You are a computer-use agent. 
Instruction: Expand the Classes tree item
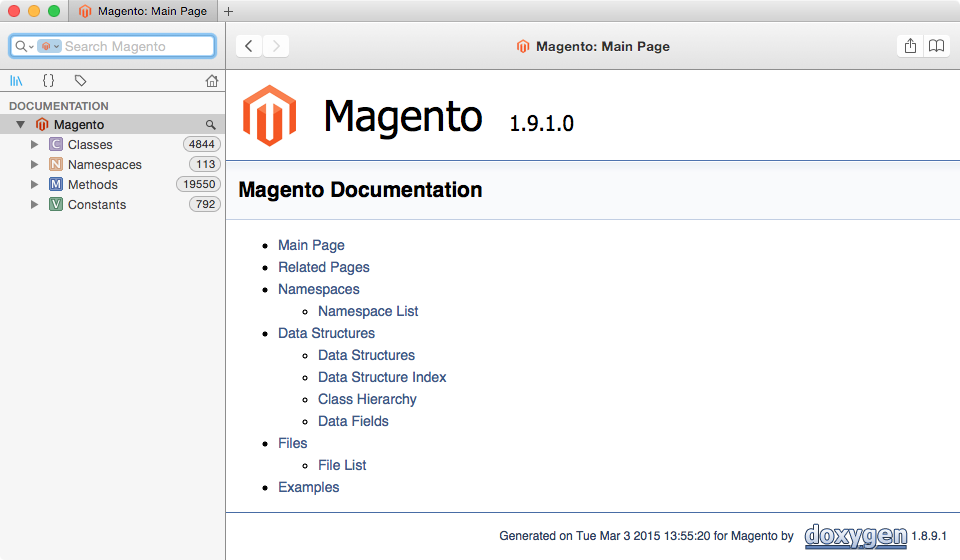pyautogui.click(x=34, y=144)
